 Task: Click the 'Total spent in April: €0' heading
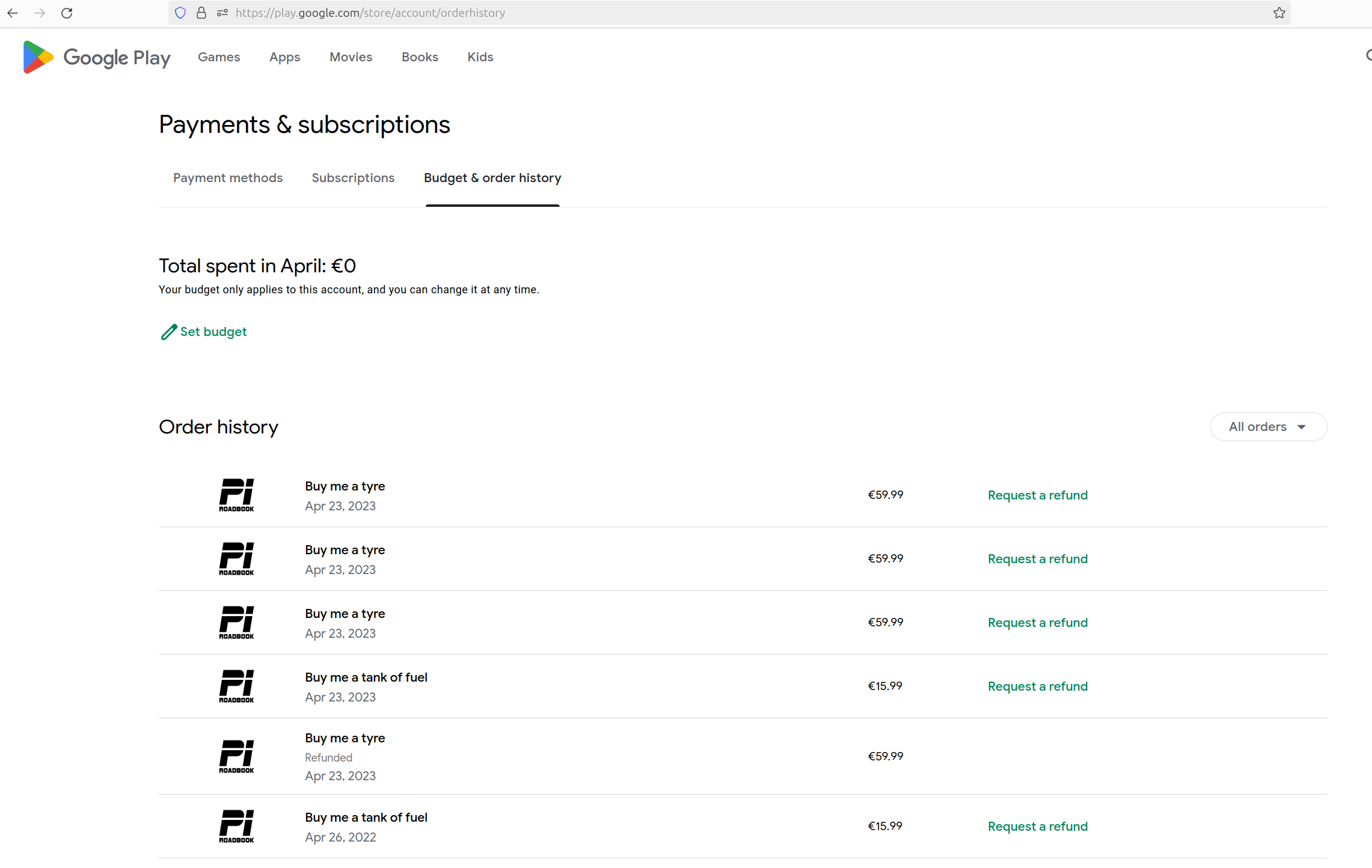pyautogui.click(x=257, y=266)
